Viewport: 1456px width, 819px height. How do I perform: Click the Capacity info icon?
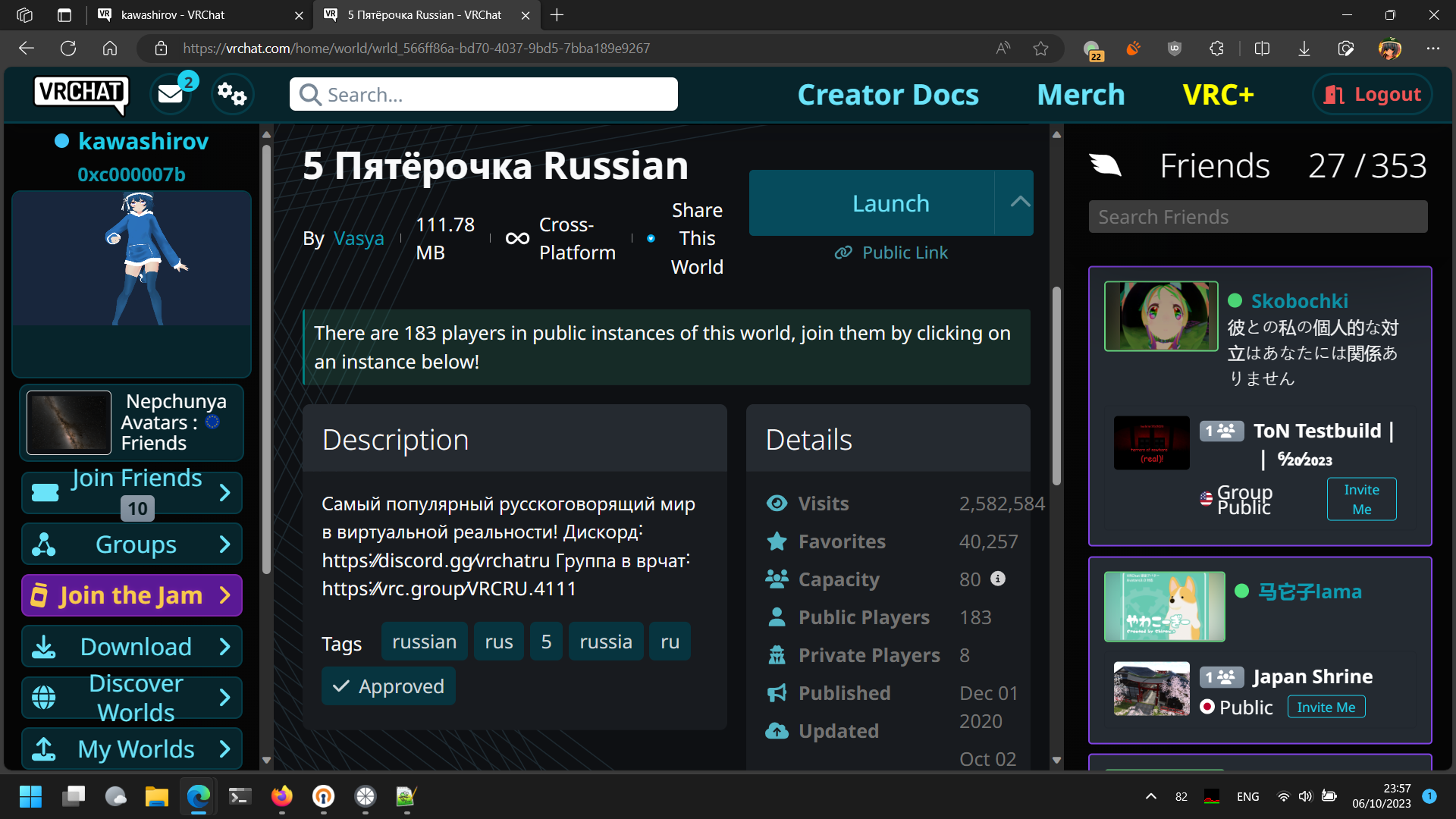point(998,579)
